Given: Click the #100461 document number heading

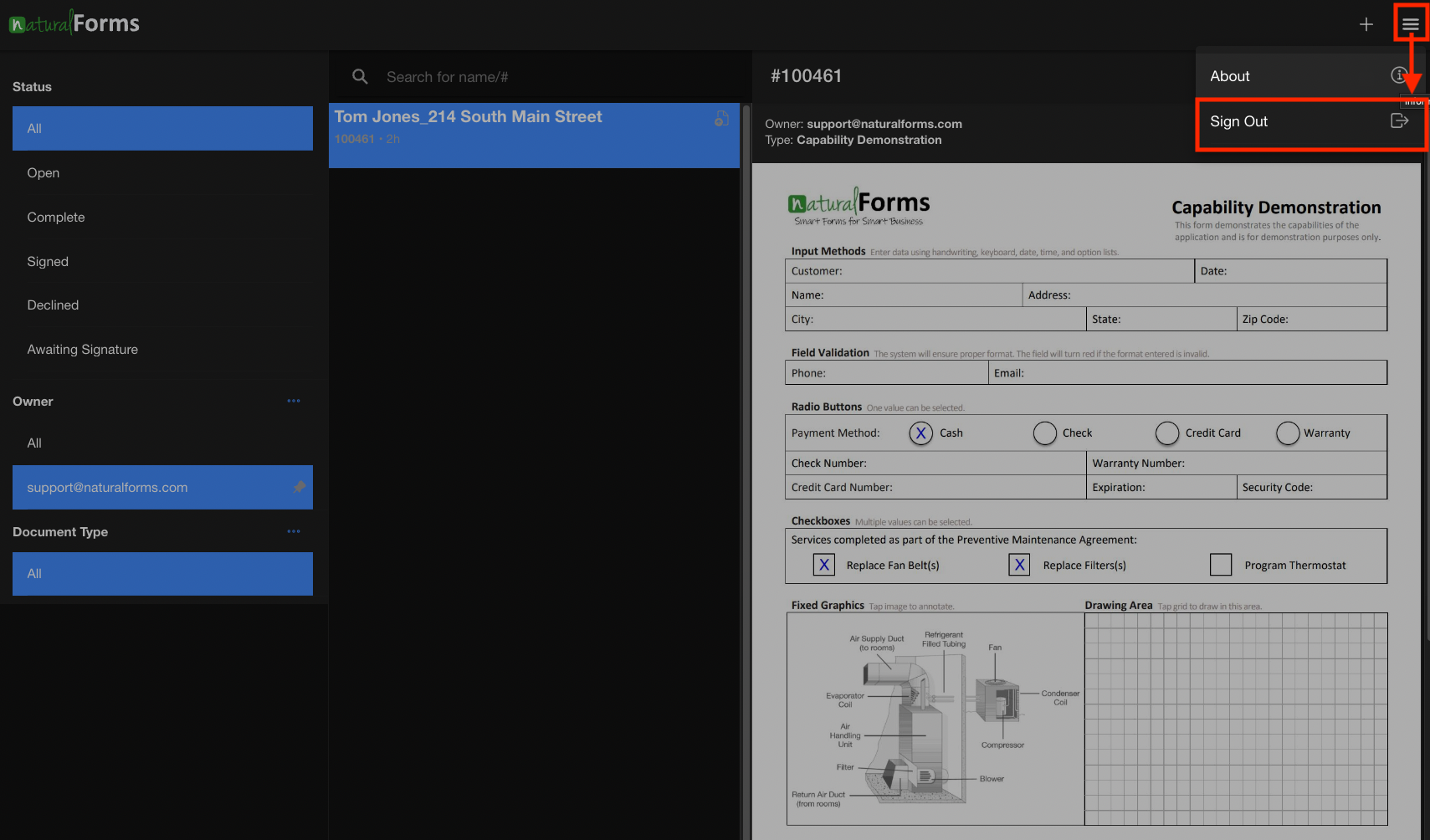Looking at the screenshot, I should (x=806, y=76).
